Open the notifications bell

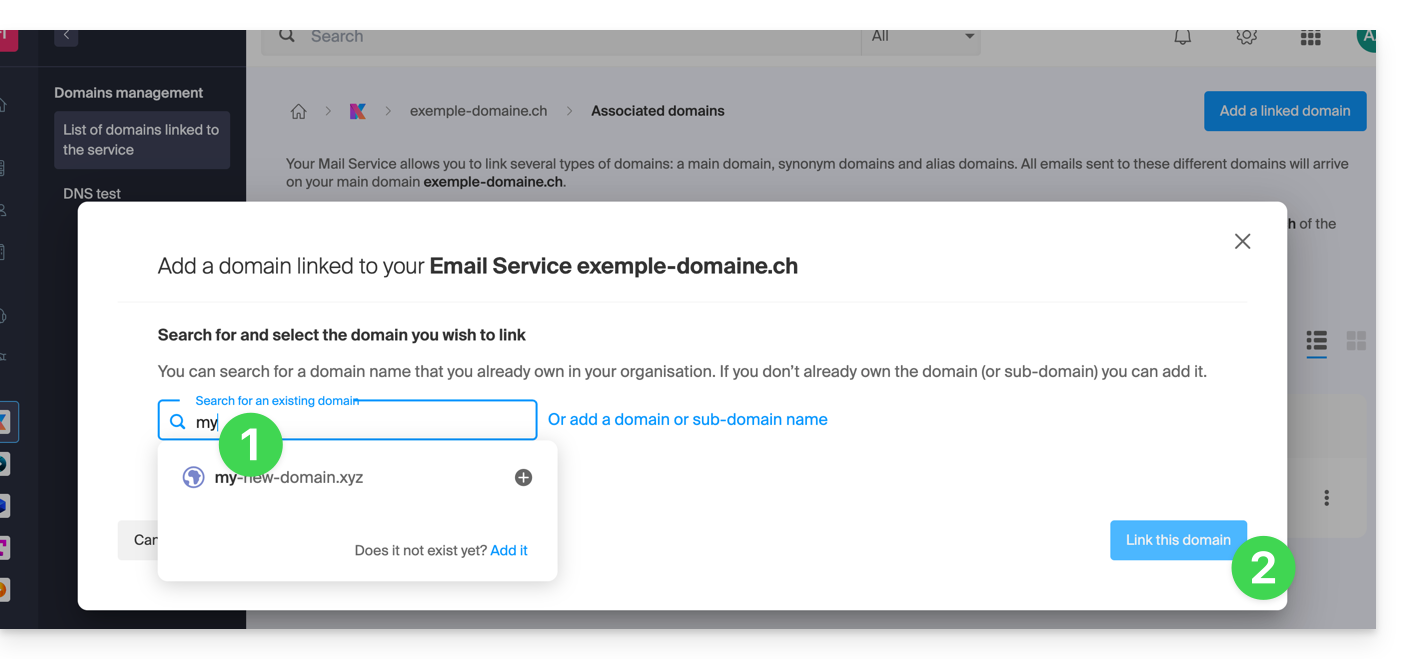coord(1182,37)
